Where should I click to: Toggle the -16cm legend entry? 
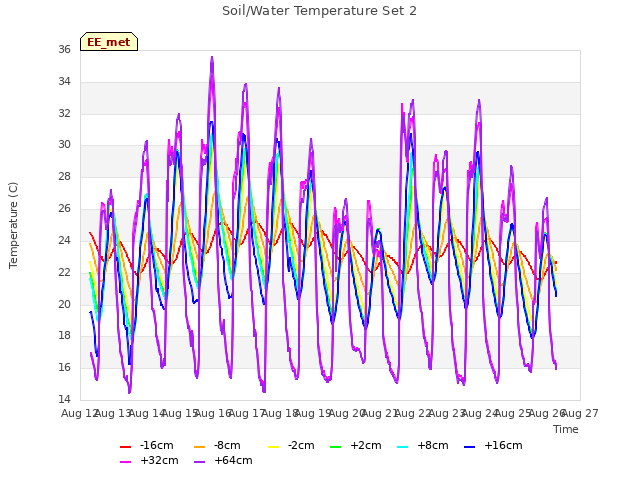(x=147, y=445)
